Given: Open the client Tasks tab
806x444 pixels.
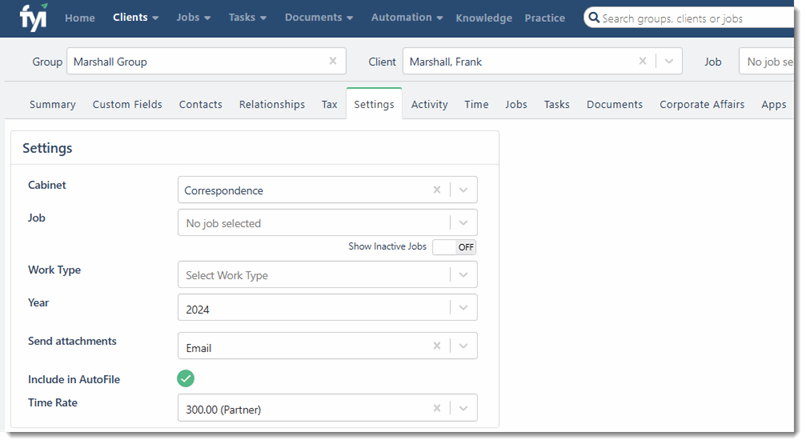Looking at the screenshot, I should tap(557, 104).
